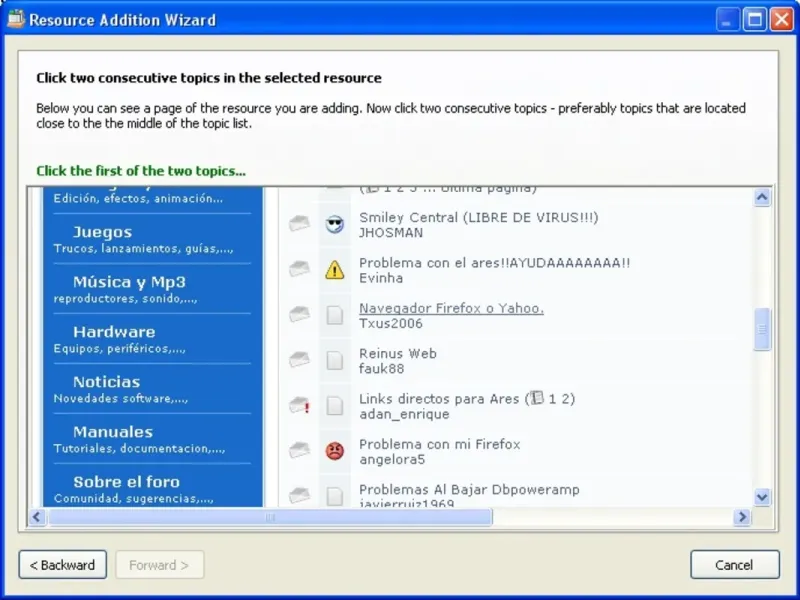Select the Hardware forum section

click(x=114, y=332)
